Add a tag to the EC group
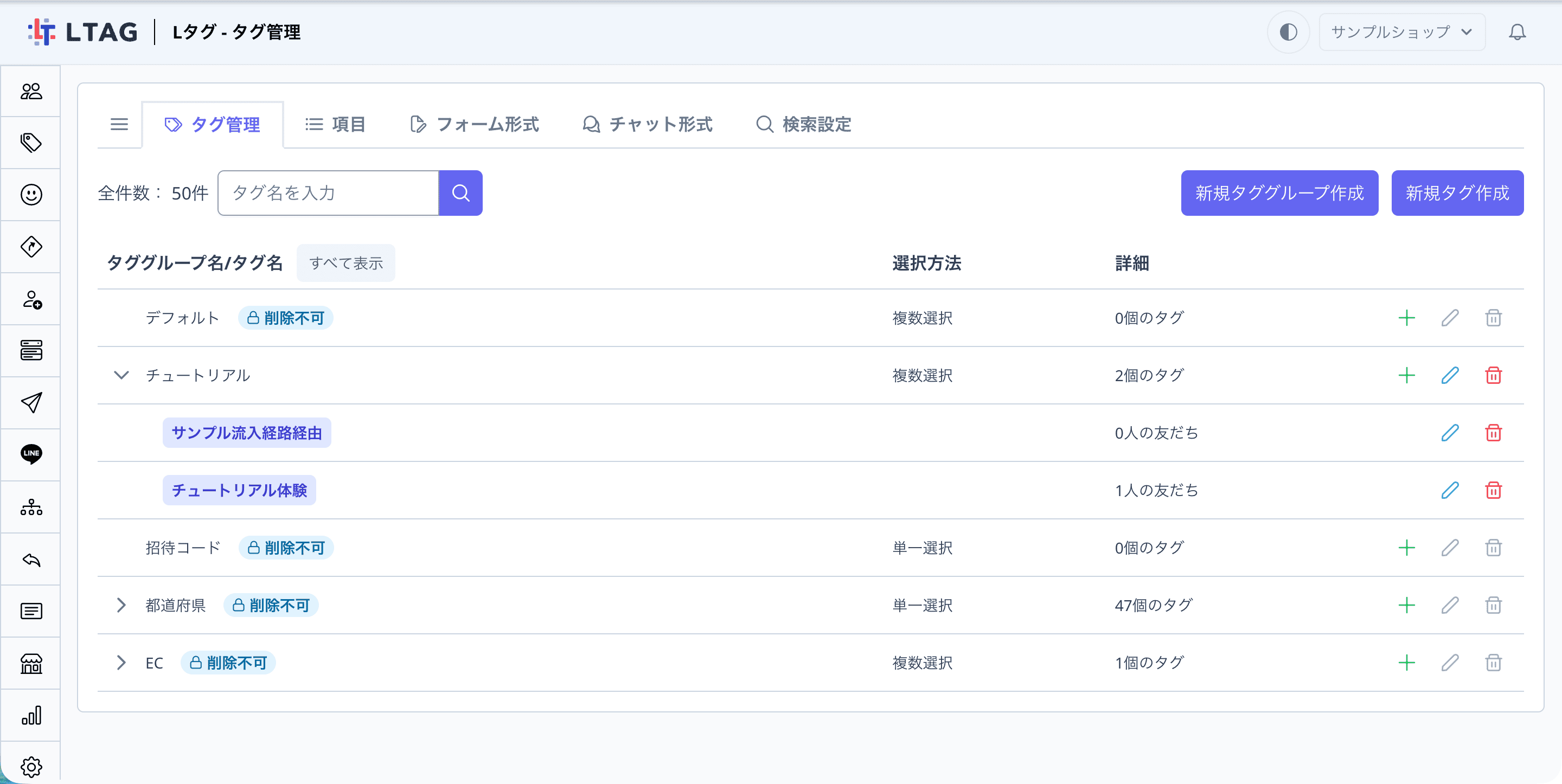The height and width of the screenshot is (784, 1562). click(x=1406, y=663)
